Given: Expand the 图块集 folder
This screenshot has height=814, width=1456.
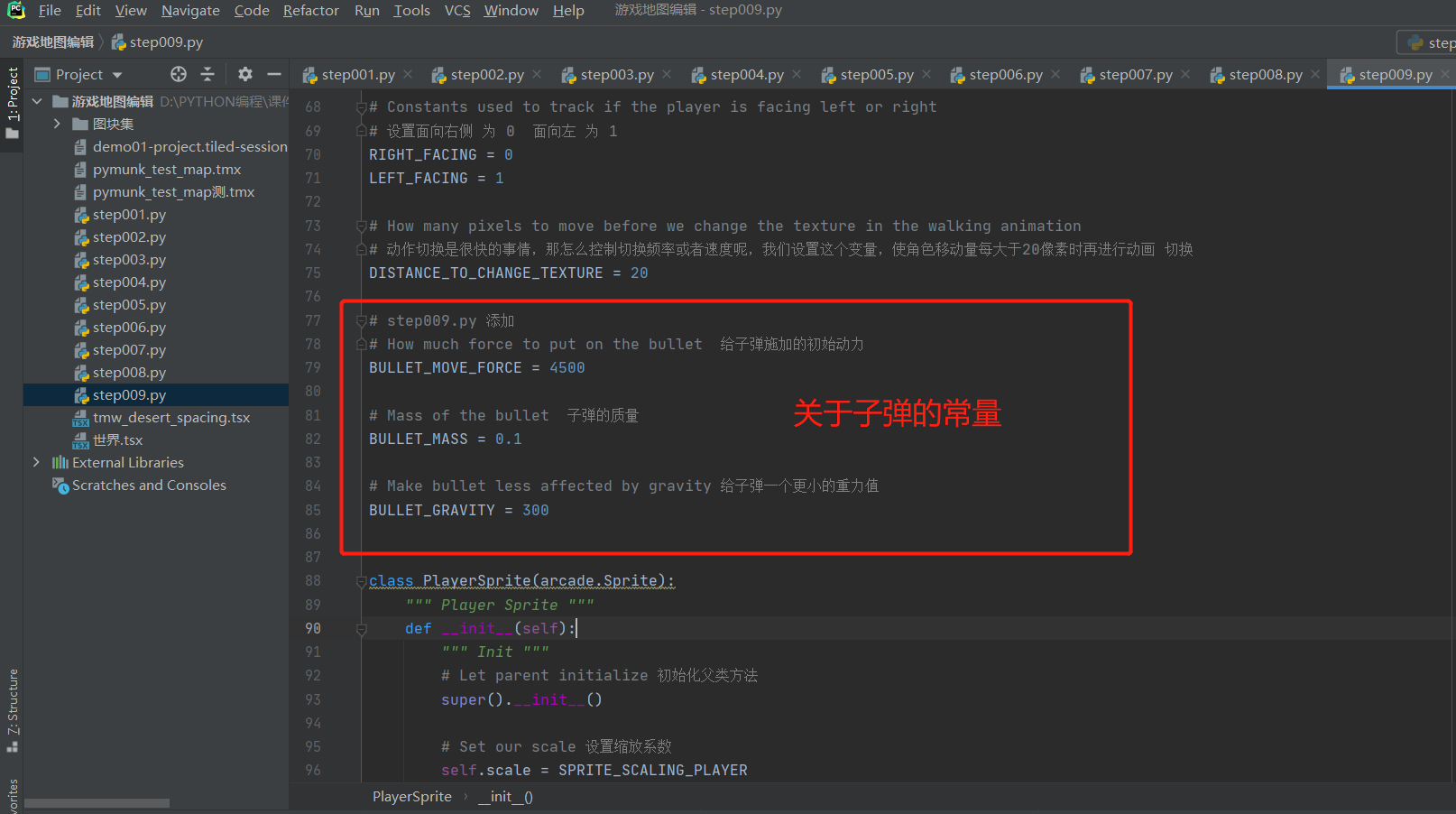Looking at the screenshot, I should [x=56, y=123].
